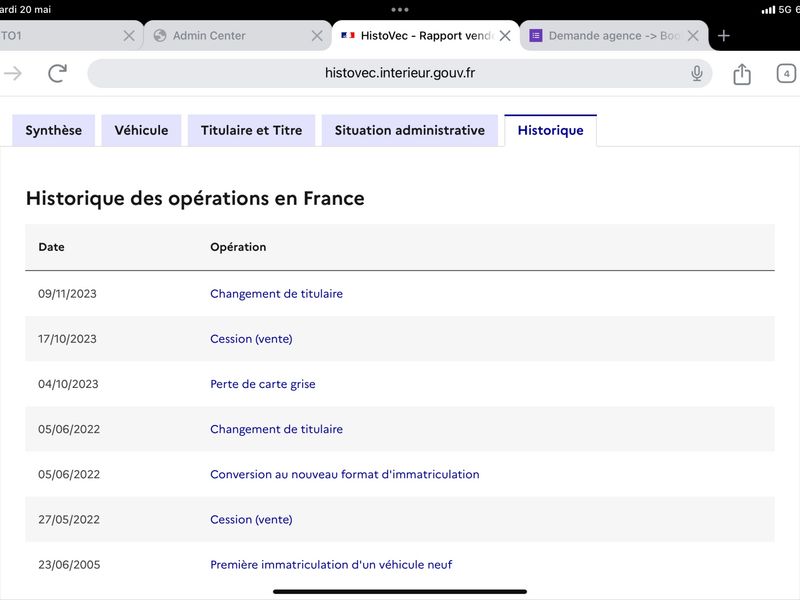Tap the date shown in status bar

26,9
